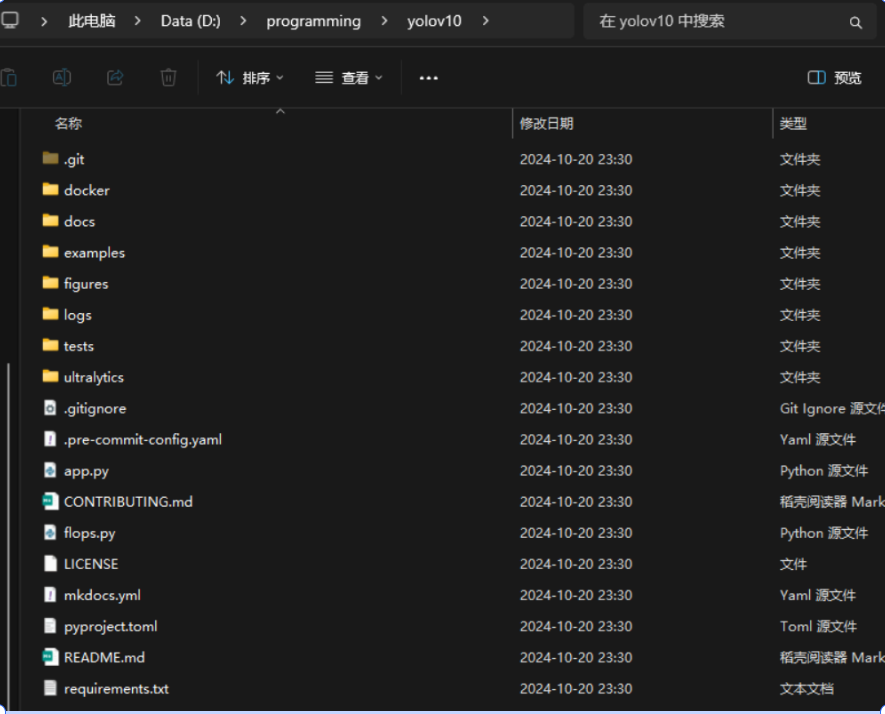Click the rename icon in toolbar
The height and width of the screenshot is (714, 885).
pos(62,77)
